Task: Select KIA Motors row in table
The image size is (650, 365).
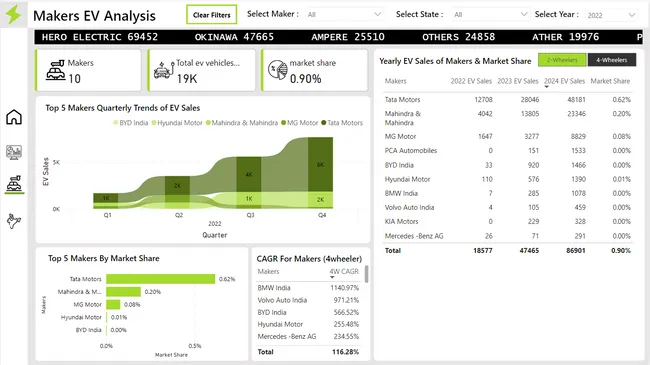Action: [x=507, y=221]
